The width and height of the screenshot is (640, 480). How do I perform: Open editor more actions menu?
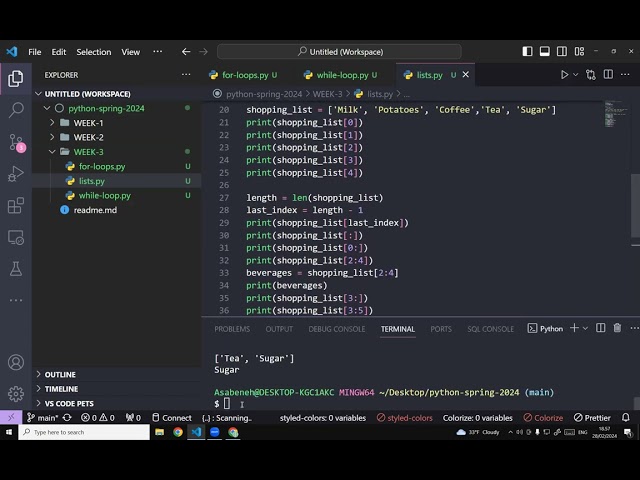625,74
